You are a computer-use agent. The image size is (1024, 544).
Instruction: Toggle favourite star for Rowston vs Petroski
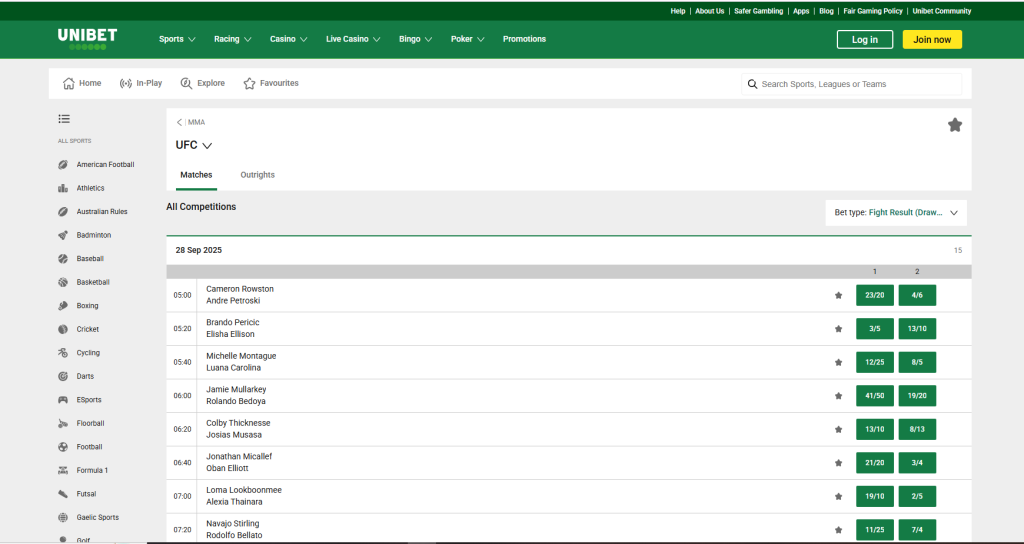pyautogui.click(x=839, y=295)
